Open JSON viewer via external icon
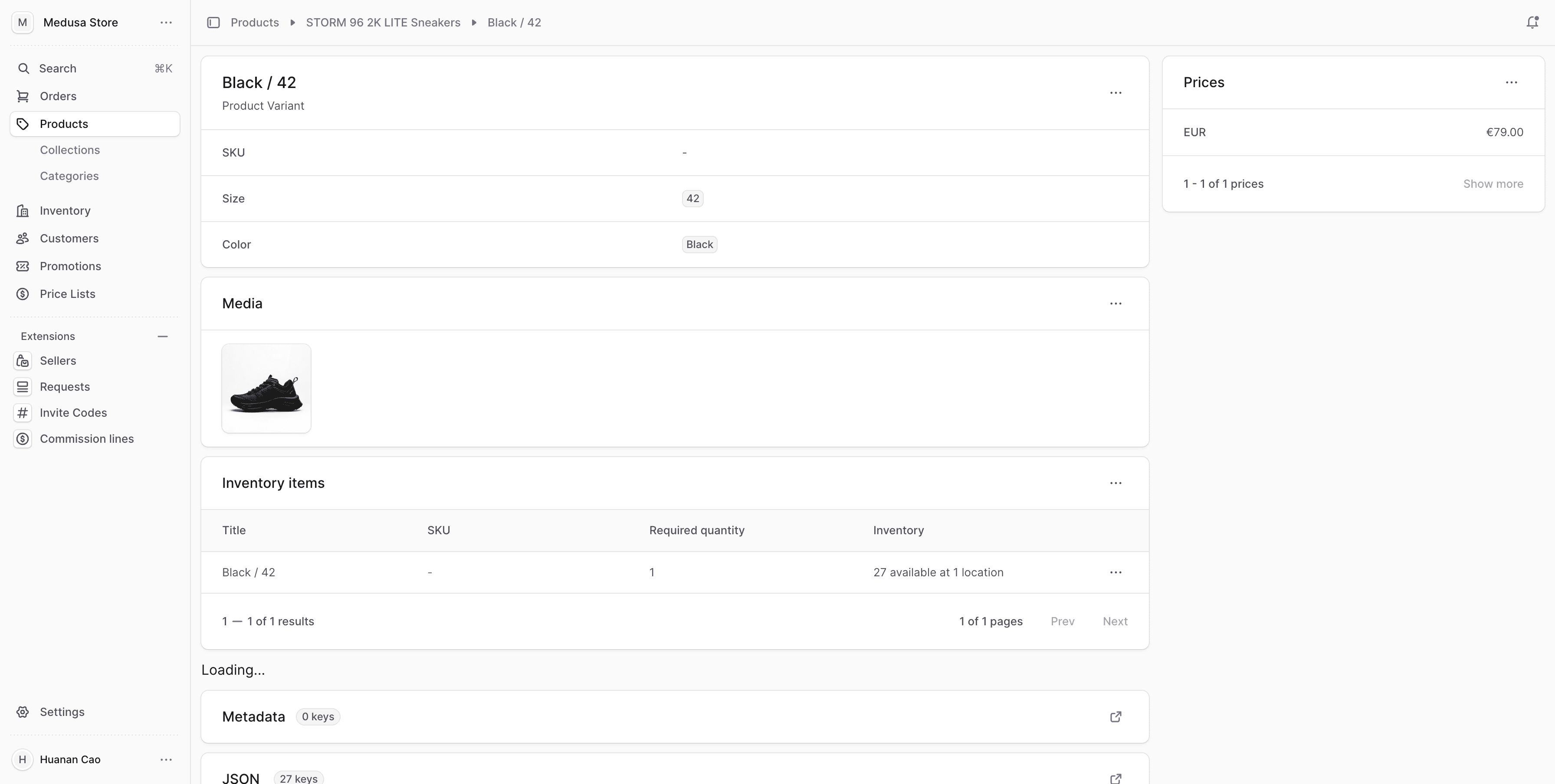Screen dimensions: 1555x784 [x=1115, y=778]
